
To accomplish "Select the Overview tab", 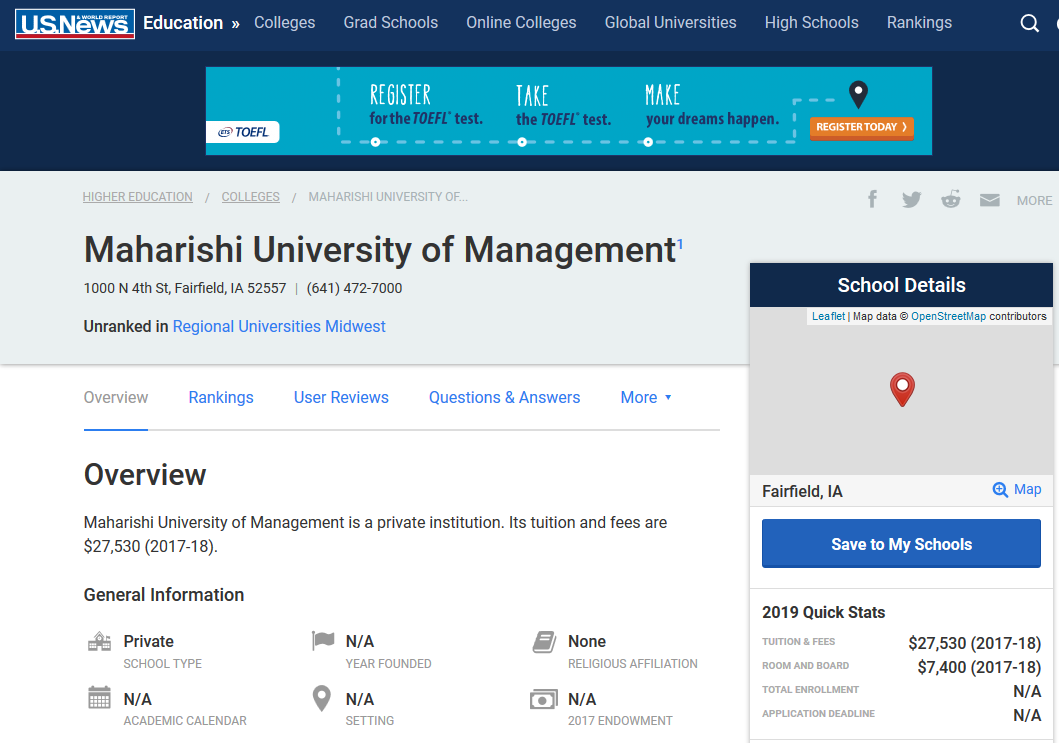I will point(115,398).
